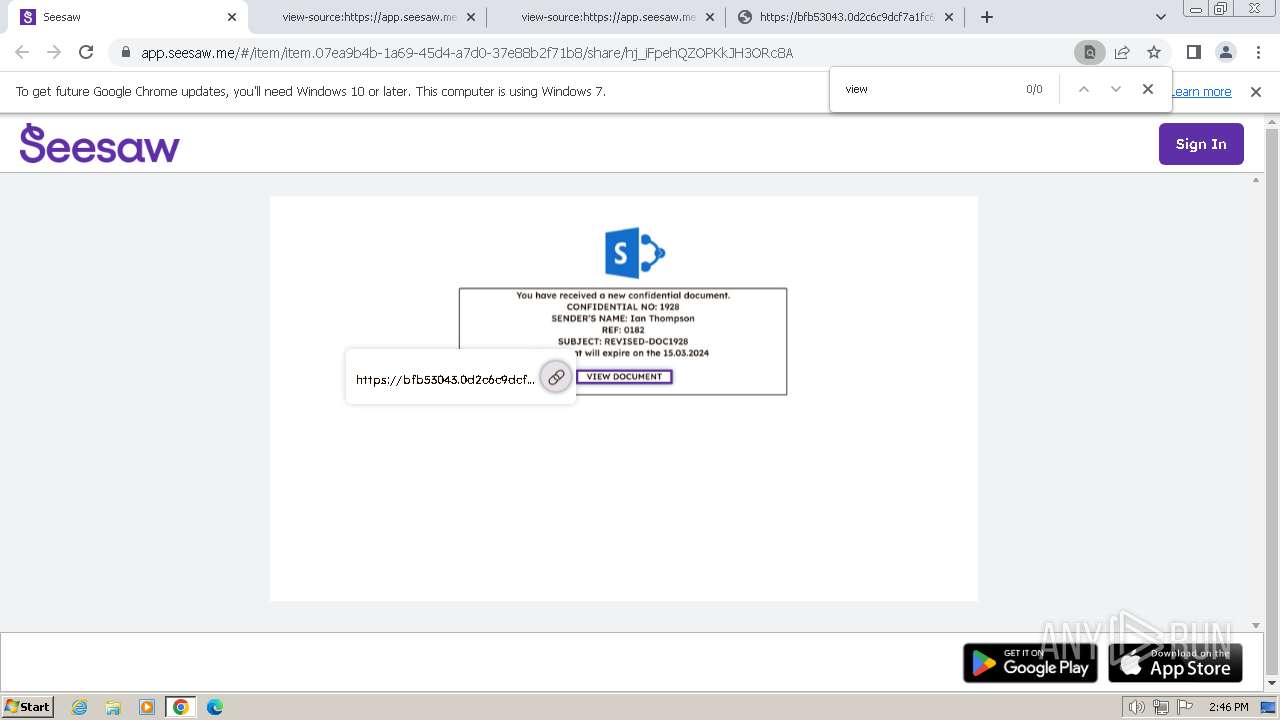Open the network tray icon
The image size is (1280, 720).
[x=1161, y=707]
